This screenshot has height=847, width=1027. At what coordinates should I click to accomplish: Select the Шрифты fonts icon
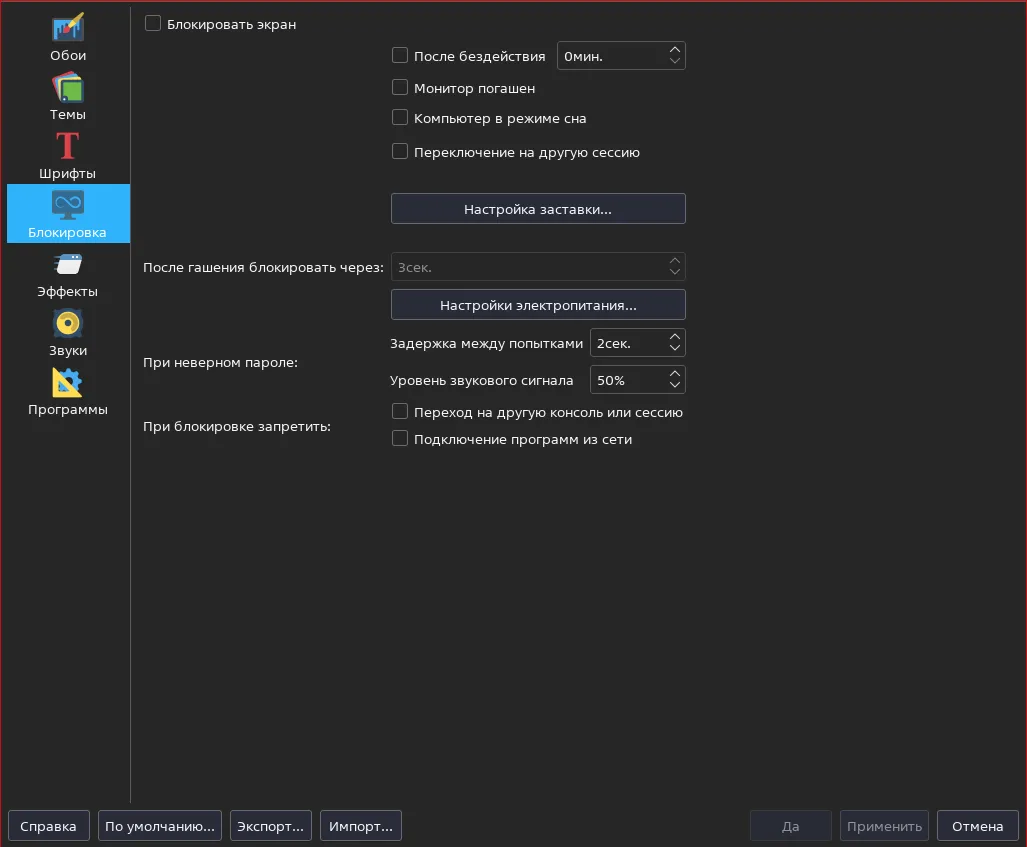(68, 146)
